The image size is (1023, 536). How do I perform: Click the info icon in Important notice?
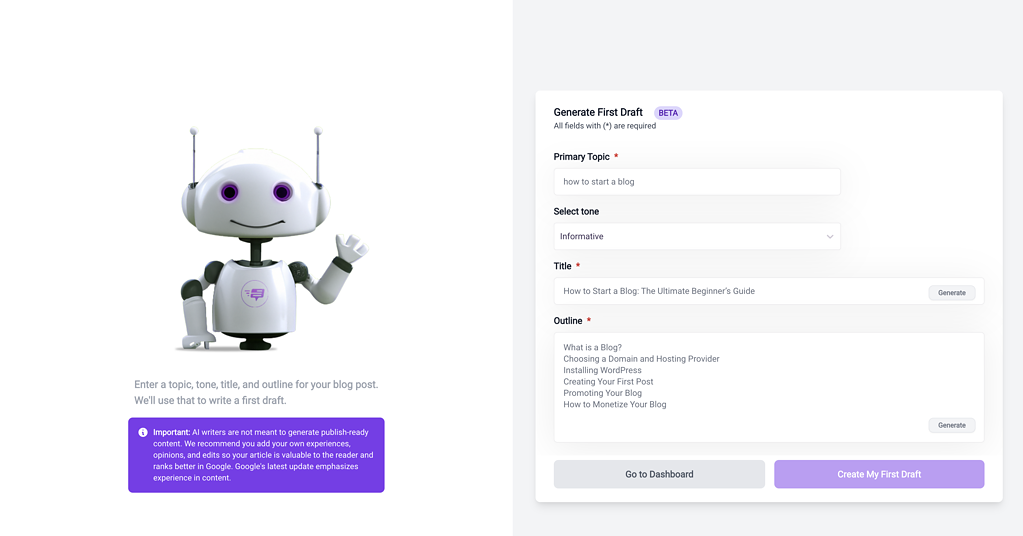pyautogui.click(x=143, y=432)
